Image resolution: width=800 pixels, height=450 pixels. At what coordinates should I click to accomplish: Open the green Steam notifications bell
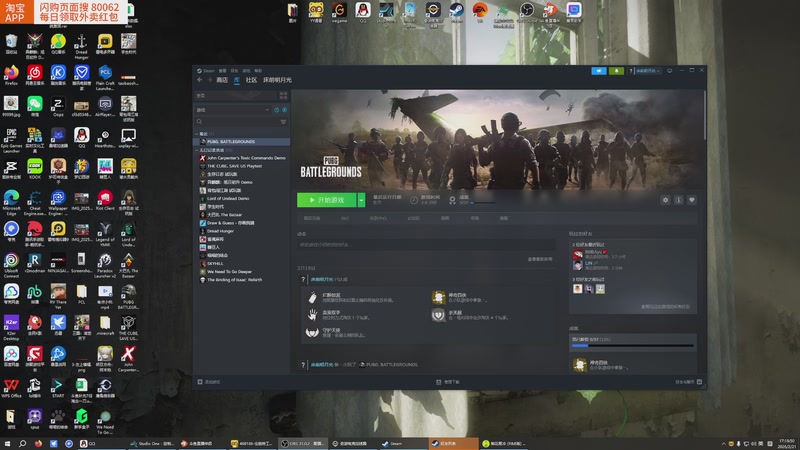pyautogui.click(x=616, y=70)
